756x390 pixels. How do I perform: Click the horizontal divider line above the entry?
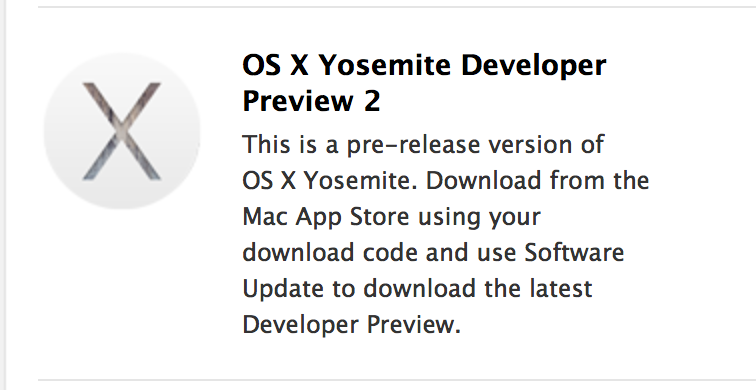coord(397,7)
